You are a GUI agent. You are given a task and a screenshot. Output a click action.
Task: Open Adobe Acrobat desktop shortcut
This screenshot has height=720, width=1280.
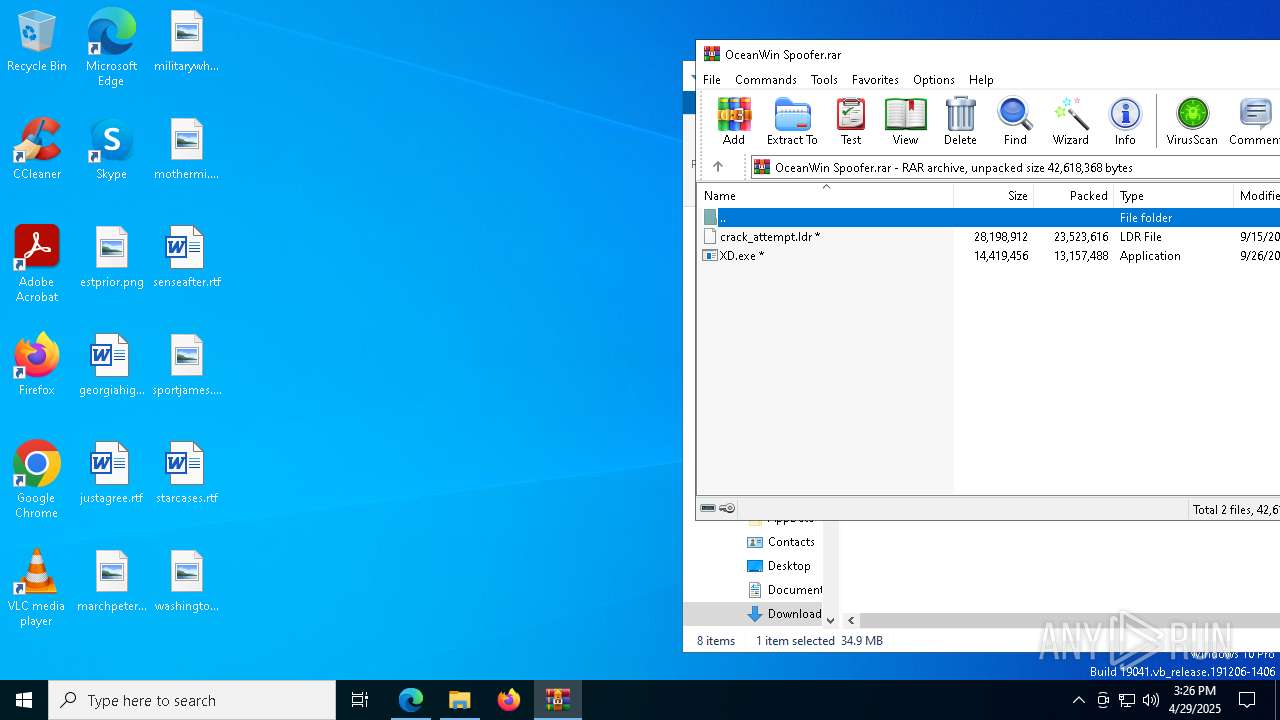[37, 264]
